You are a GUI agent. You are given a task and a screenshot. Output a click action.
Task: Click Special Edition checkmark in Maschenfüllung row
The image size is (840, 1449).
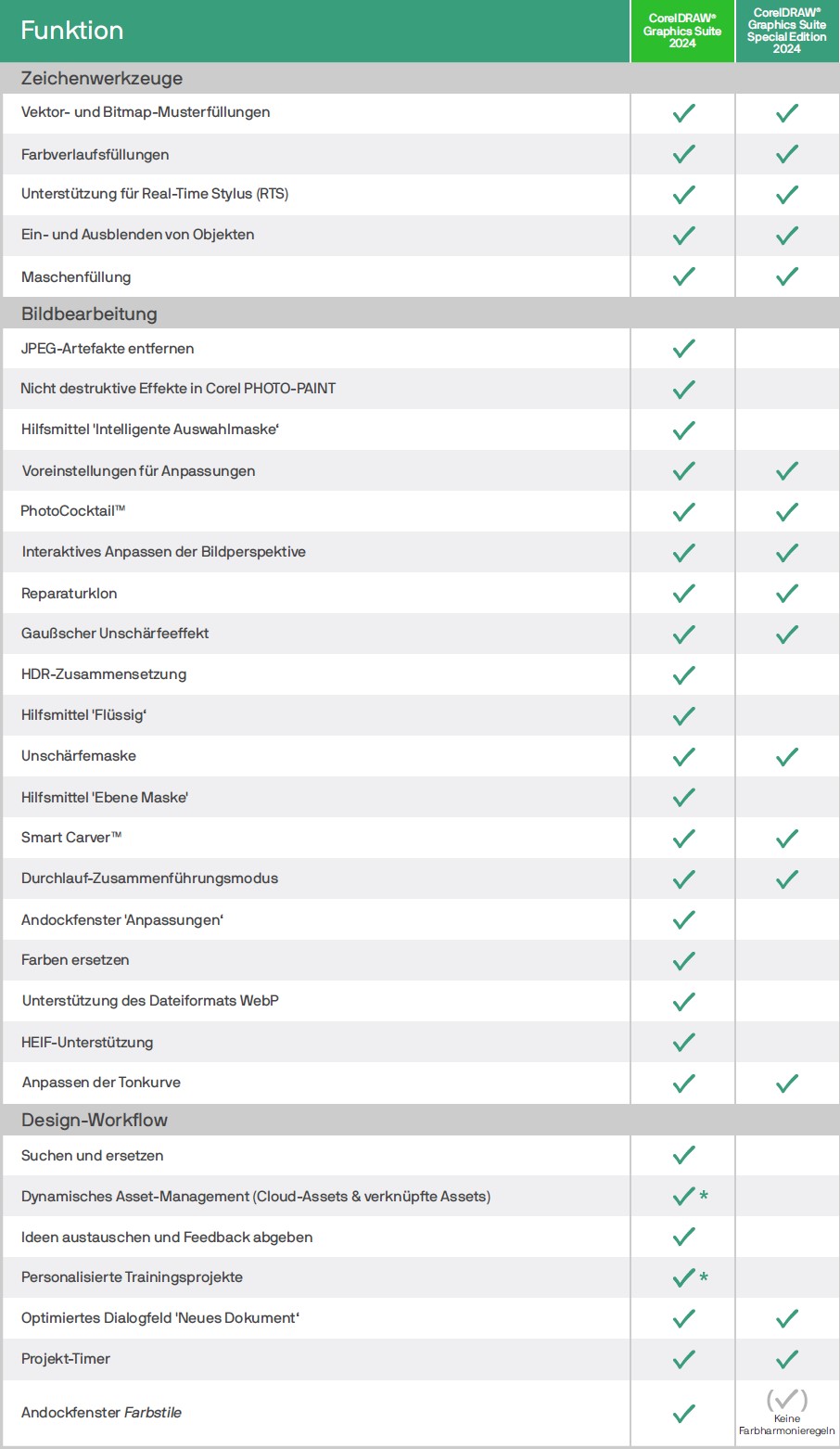tap(787, 276)
